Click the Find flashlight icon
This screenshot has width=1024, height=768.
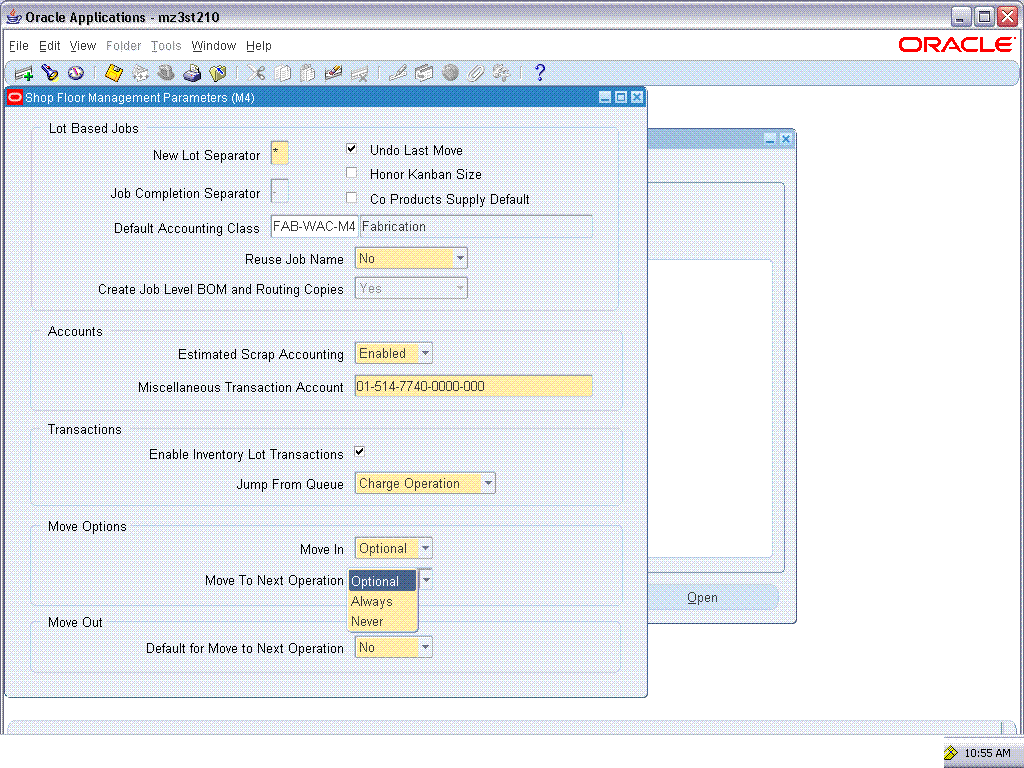[50, 72]
